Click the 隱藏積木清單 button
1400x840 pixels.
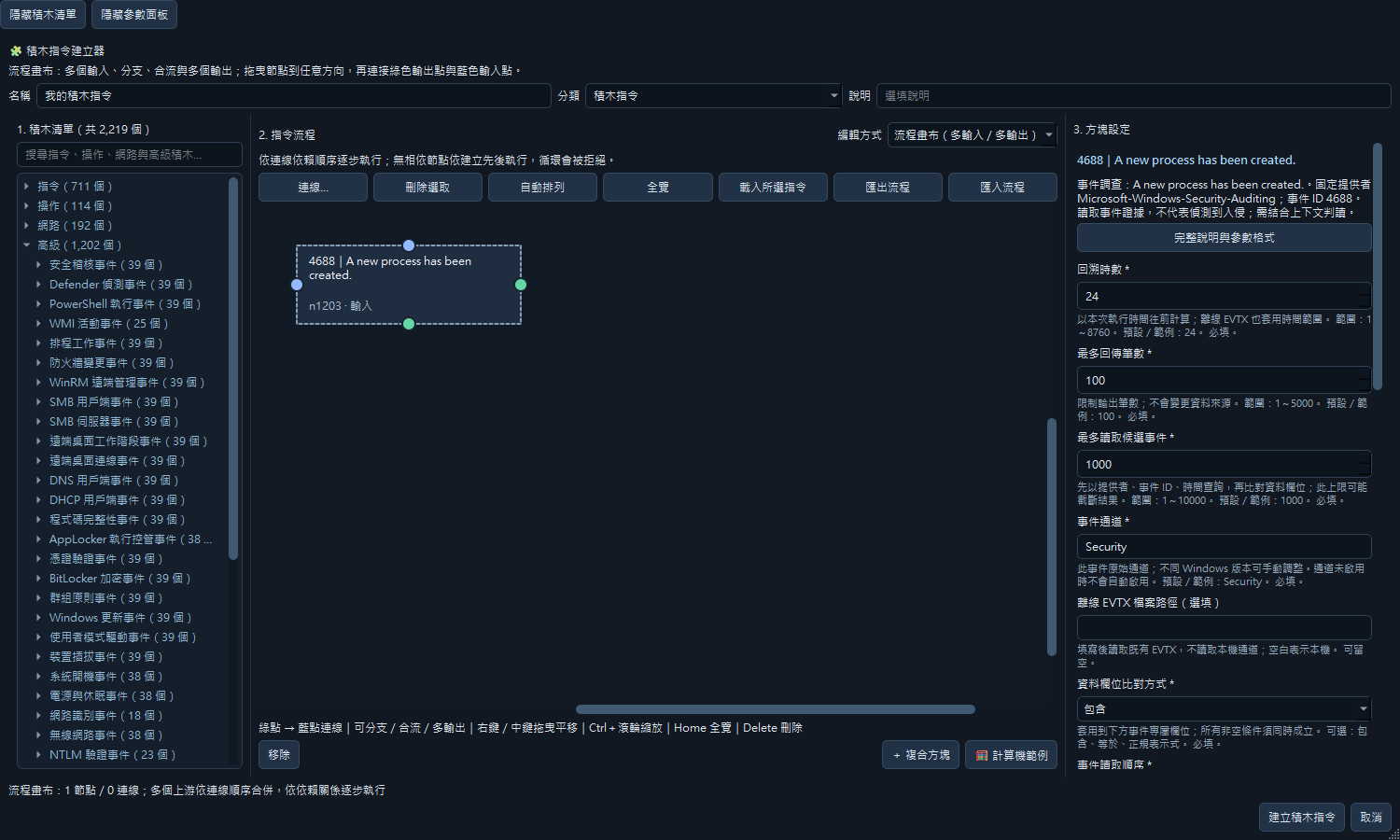coord(43,15)
